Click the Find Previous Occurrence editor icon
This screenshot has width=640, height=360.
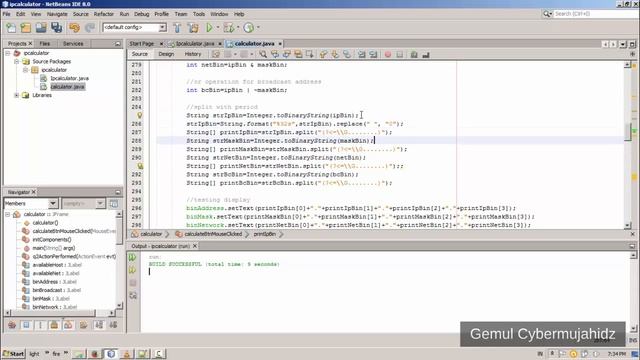click(x=275, y=54)
